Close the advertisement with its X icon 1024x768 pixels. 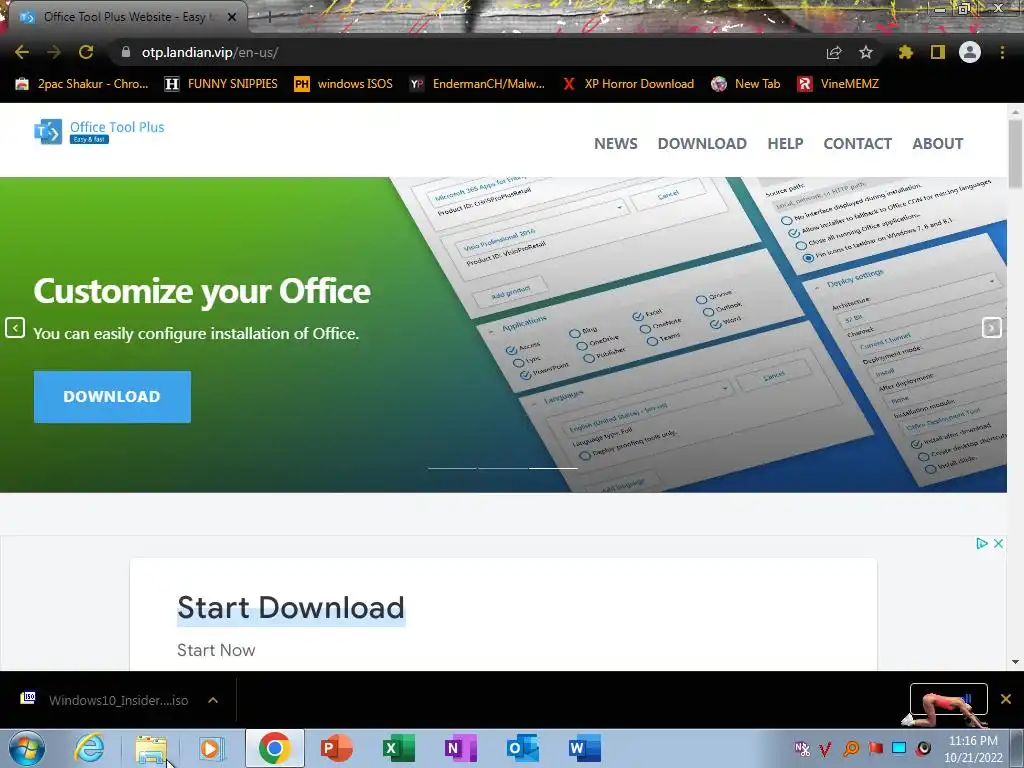(999, 543)
